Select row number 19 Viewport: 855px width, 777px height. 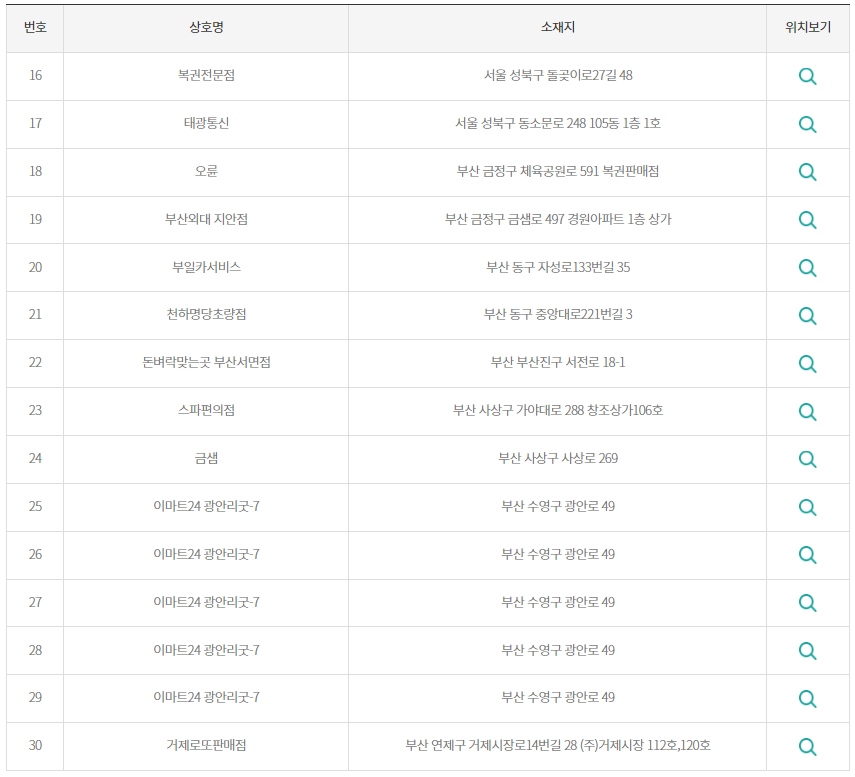(35, 219)
